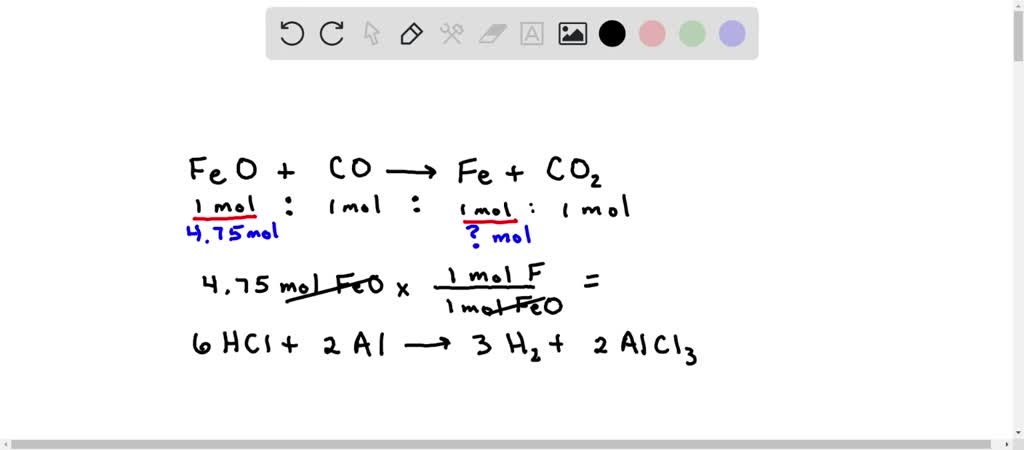Click the 'CO2' product text
Screen dimensions: 1024x450
coord(574,173)
